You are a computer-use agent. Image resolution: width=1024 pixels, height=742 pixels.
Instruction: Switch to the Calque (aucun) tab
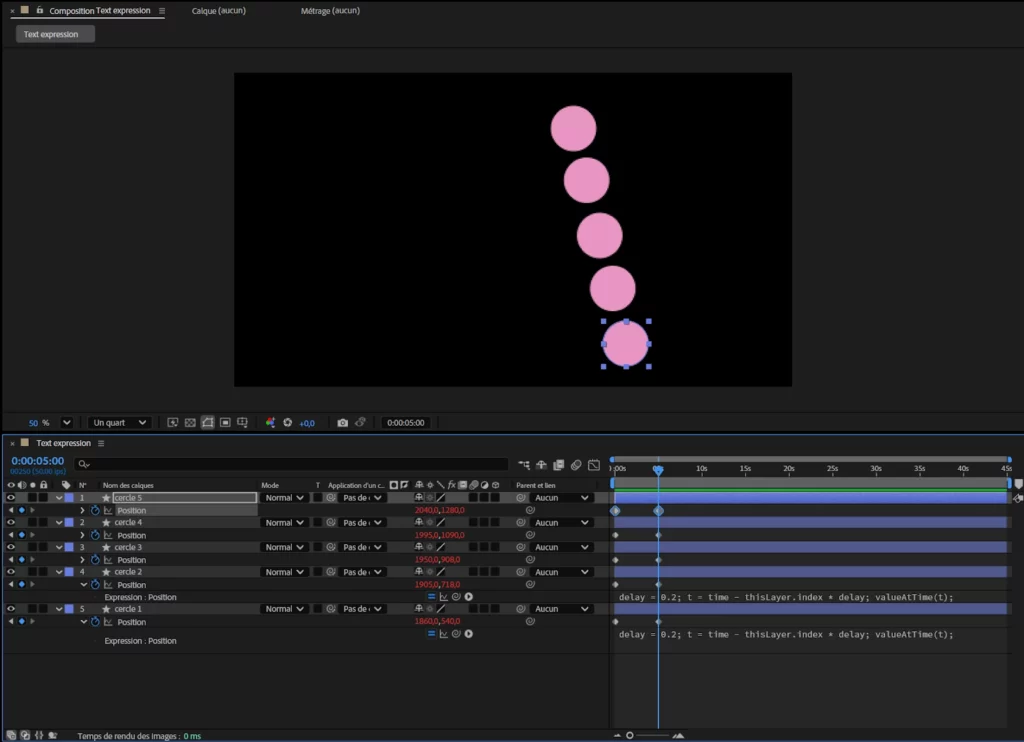[x=219, y=10]
